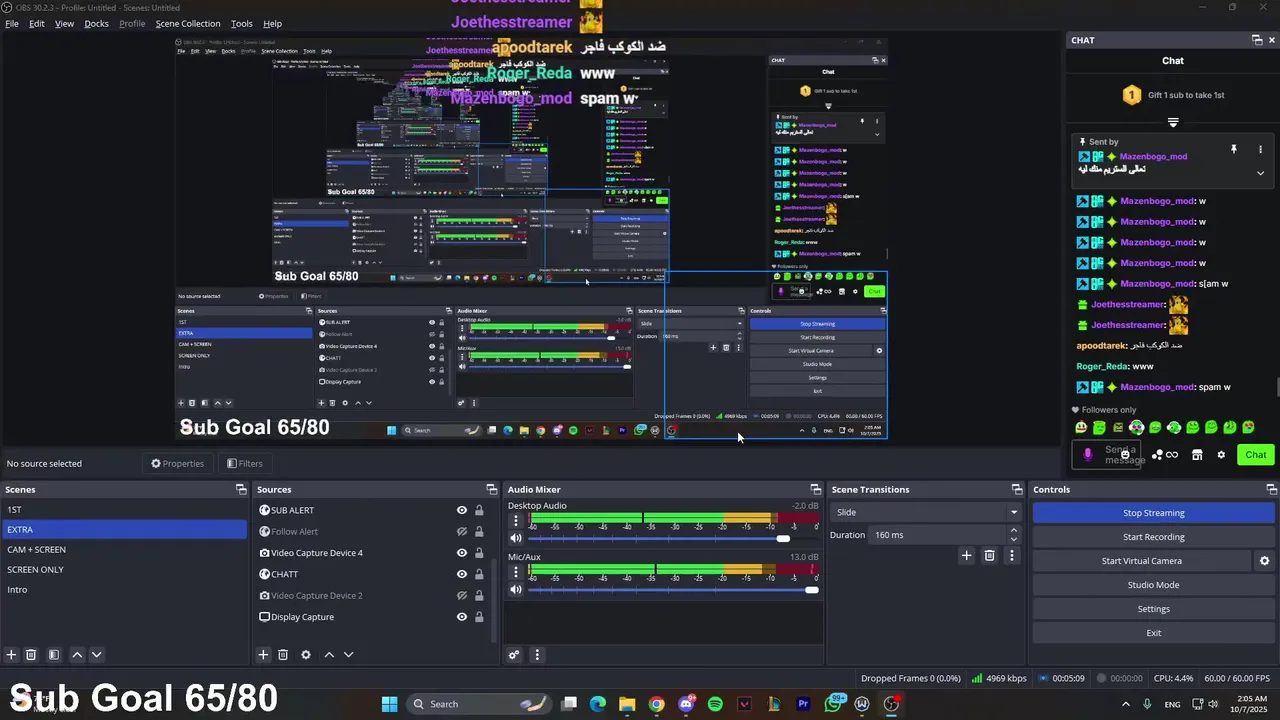Open transition properties three-dot icon
Viewport: 1280px width, 720px height.
coord(1011,555)
